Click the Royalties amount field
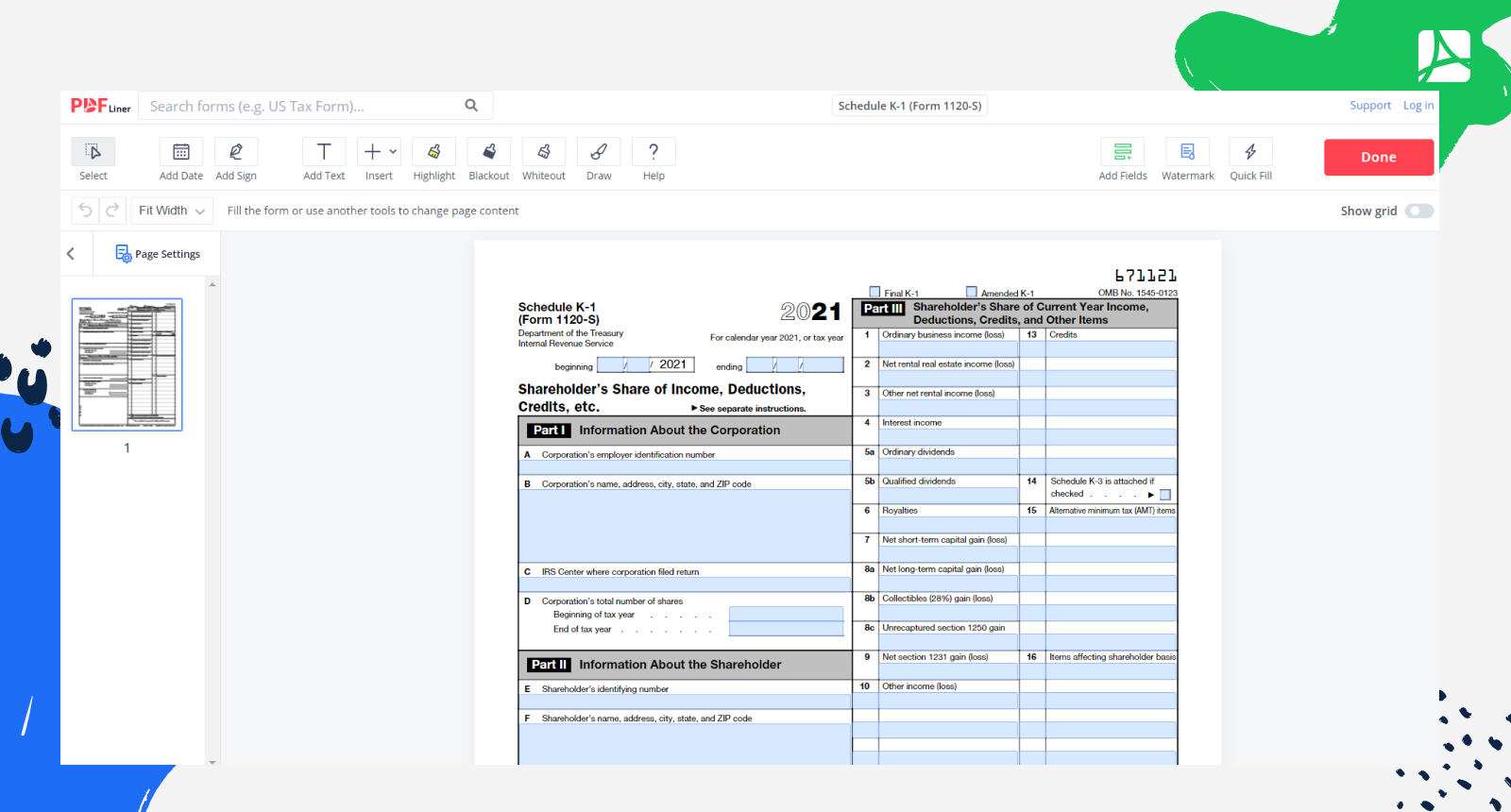Image resolution: width=1511 pixels, height=812 pixels. [948, 524]
